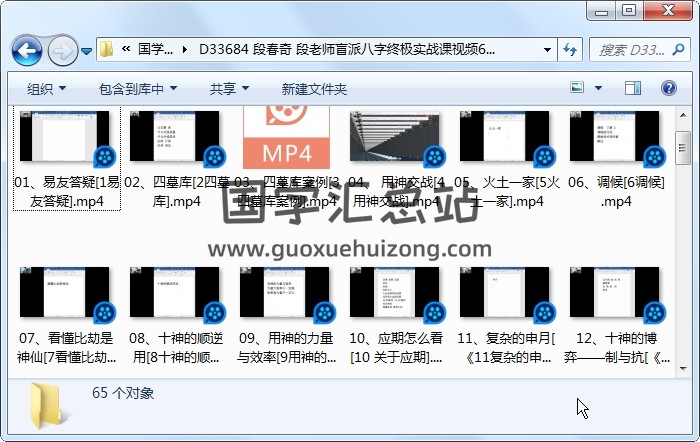Open the 包含到库中 menu
Viewport: 700px width, 442px height.
[137, 89]
